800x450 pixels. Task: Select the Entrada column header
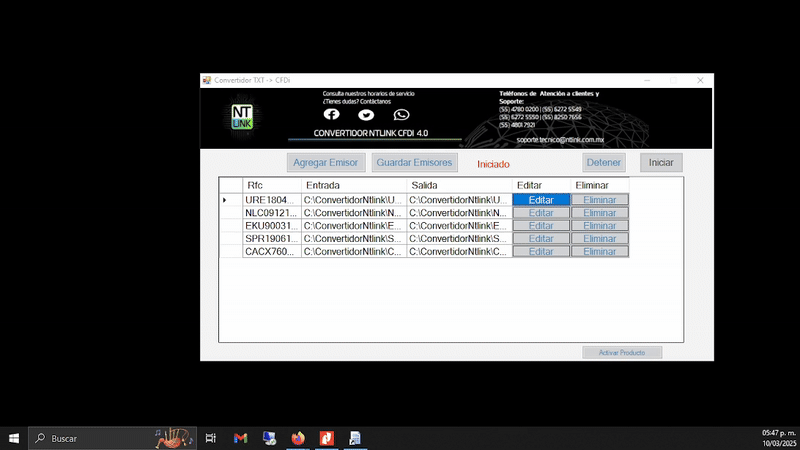coord(354,185)
